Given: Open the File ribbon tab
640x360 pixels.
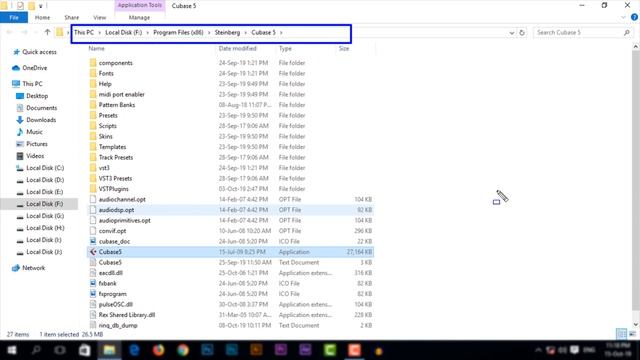Looking at the screenshot, I should [14, 18].
